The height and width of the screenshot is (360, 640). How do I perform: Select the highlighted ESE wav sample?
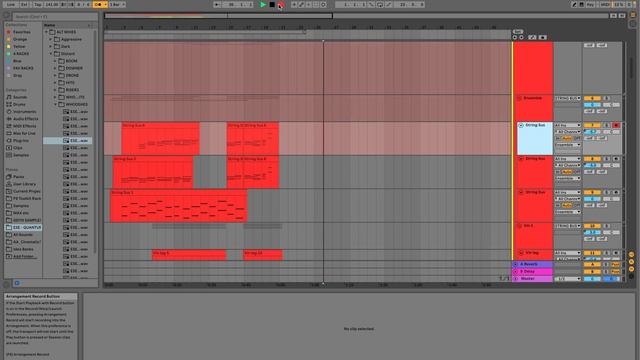coord(68,140)
